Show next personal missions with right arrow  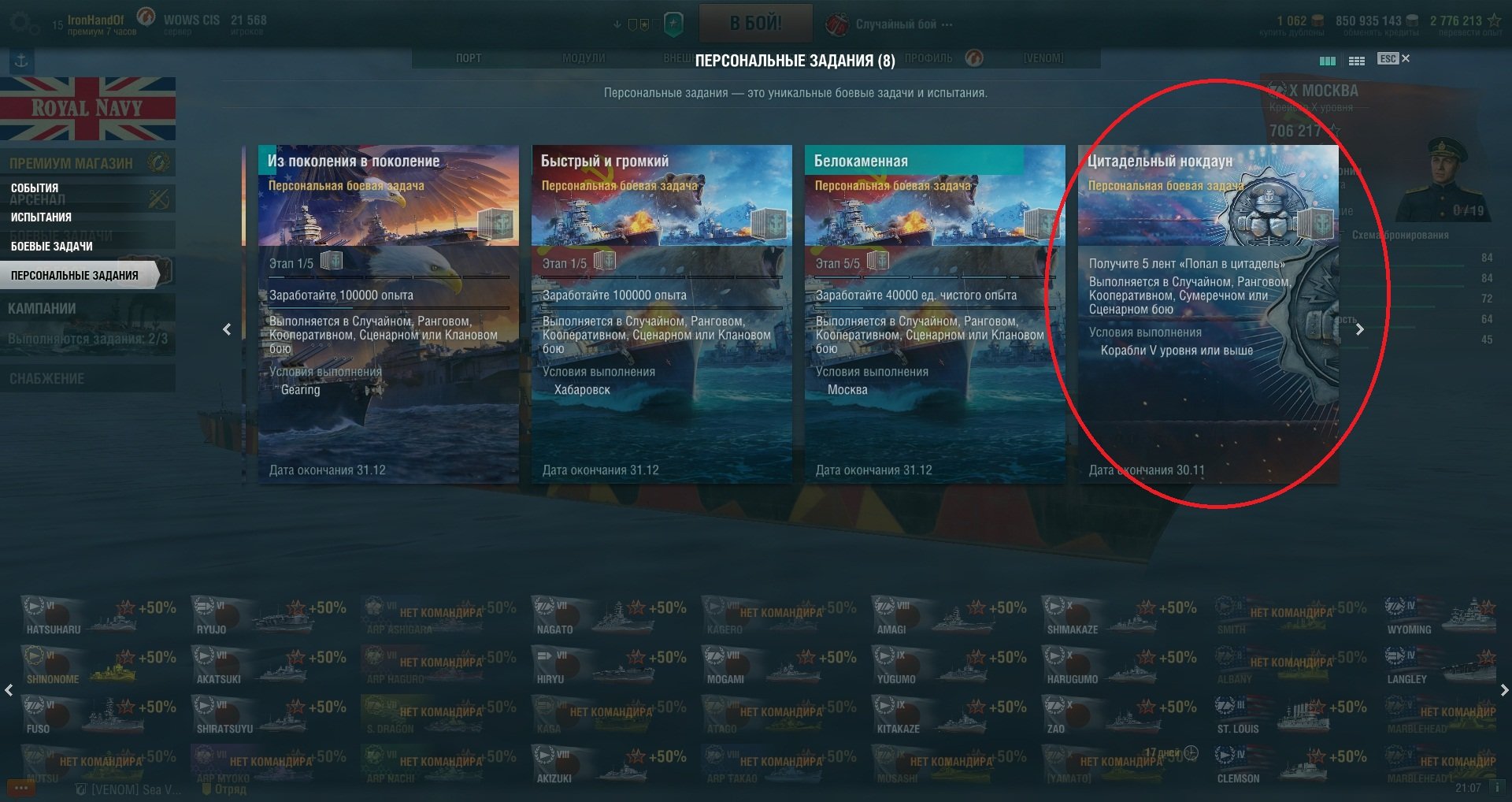point(1359,329)
